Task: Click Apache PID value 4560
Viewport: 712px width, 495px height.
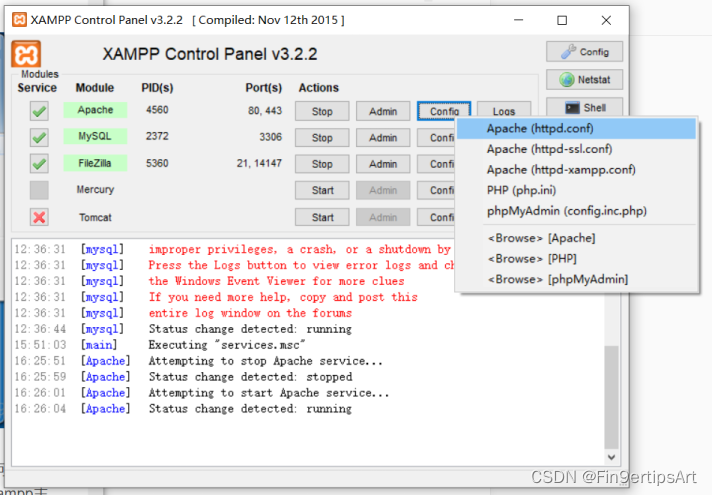Action: (157, 110)
